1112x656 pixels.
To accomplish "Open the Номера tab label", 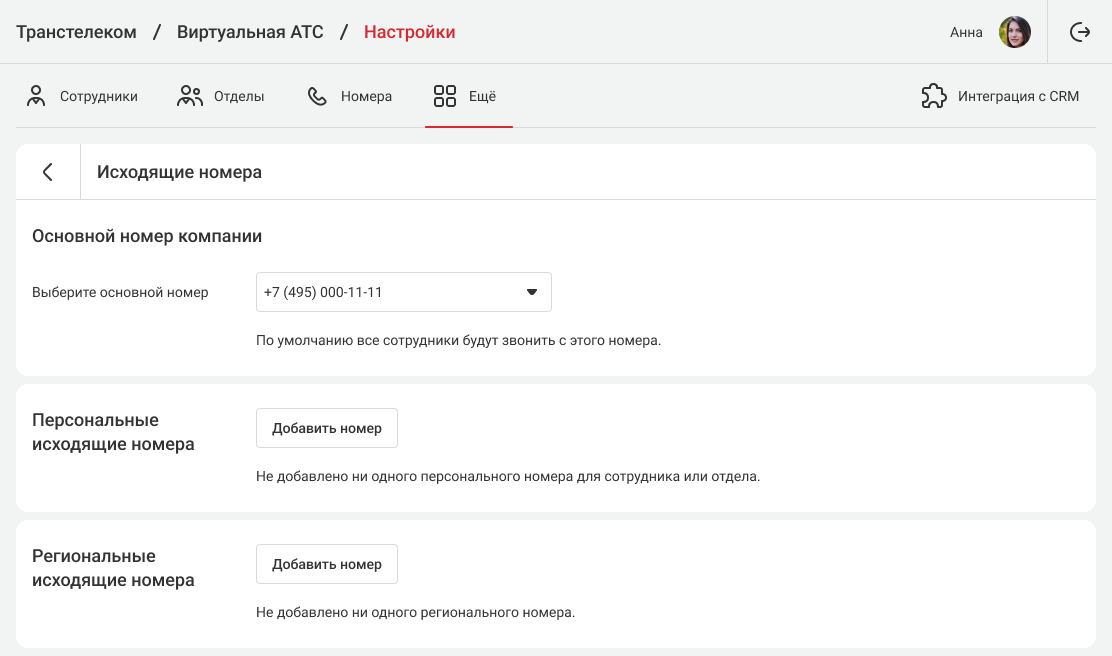I will coord(366,97).
